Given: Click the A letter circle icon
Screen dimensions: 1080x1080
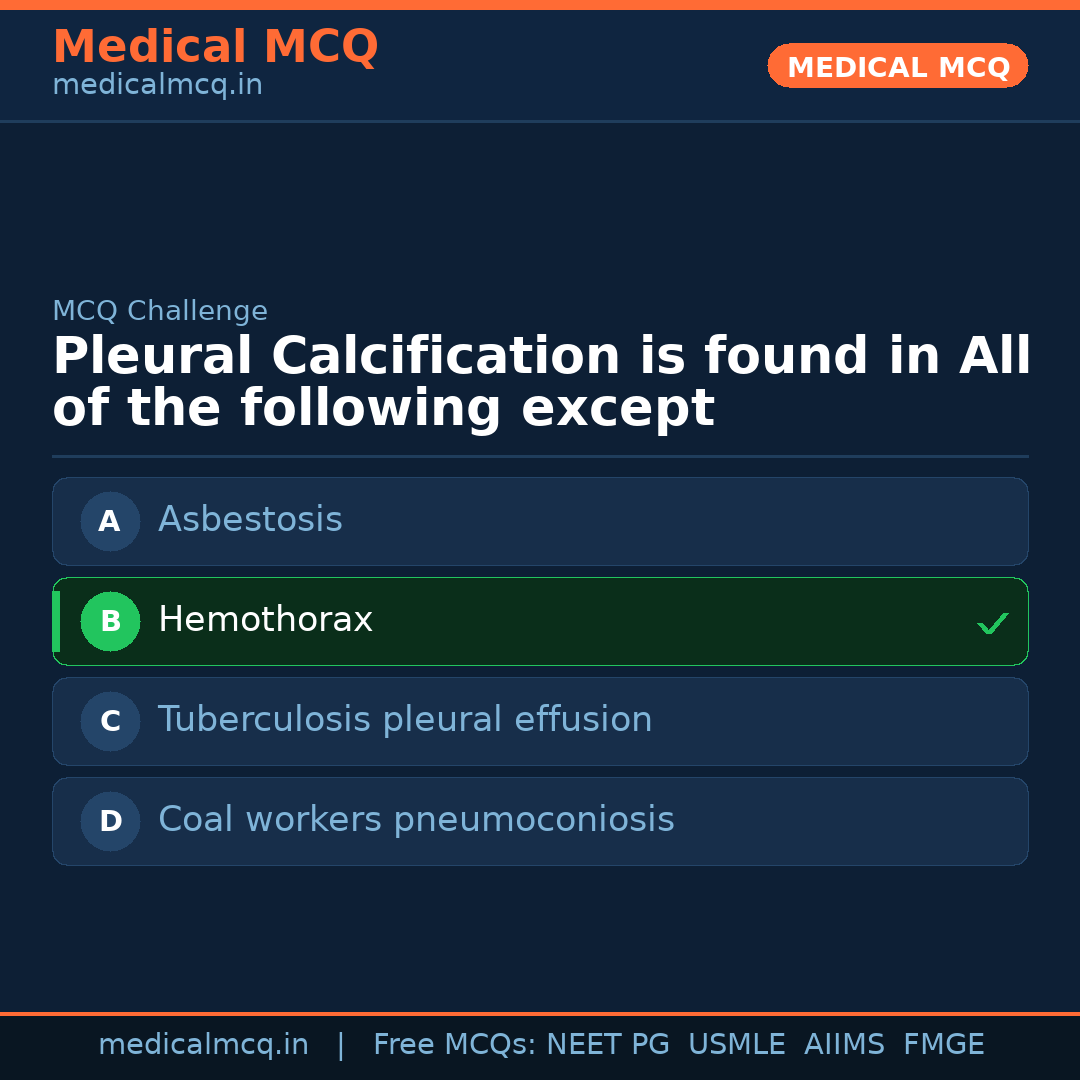Looking at the screenshot, I should click(110, 521).
